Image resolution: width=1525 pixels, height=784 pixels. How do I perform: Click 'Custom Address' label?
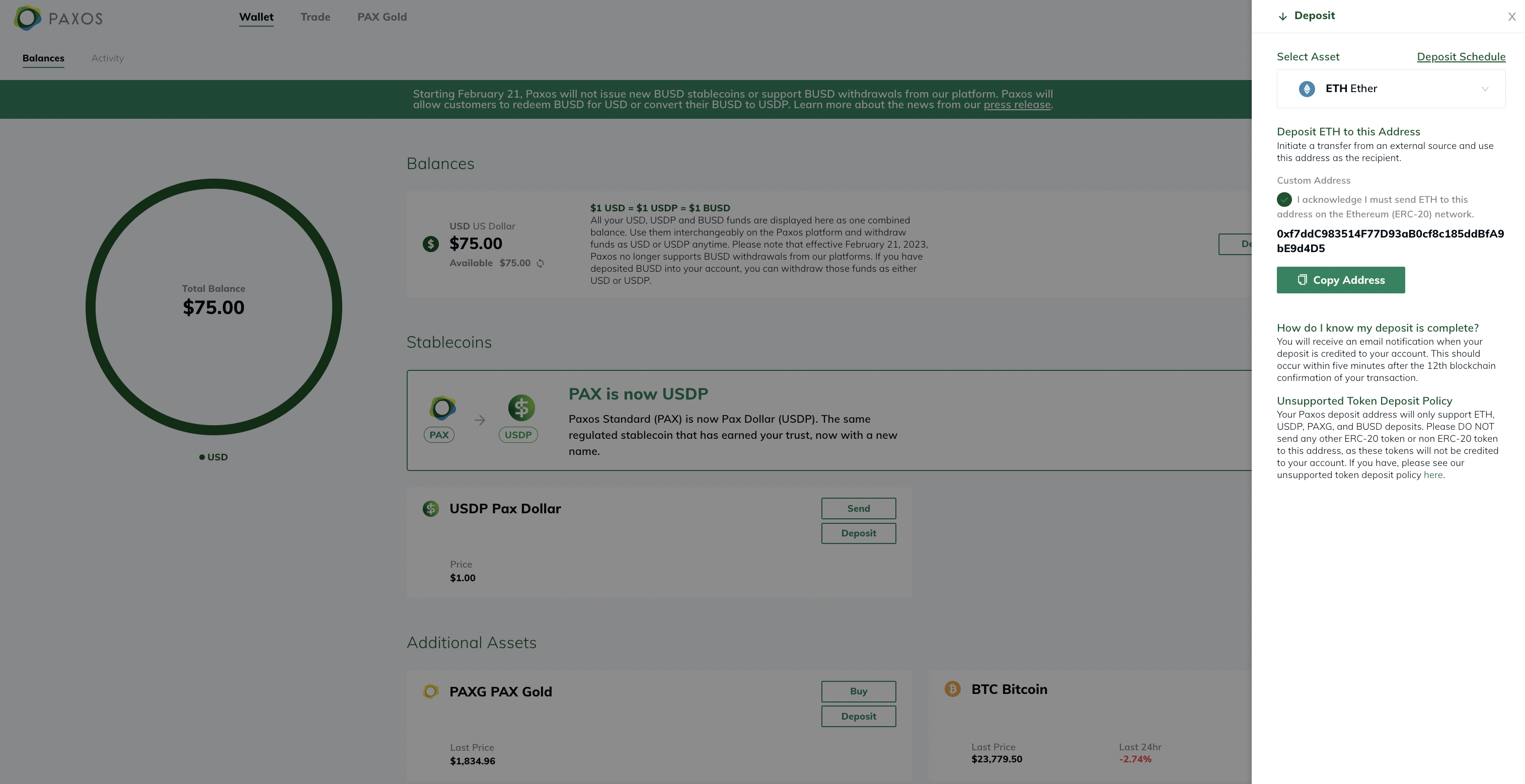(x=1313, y=181)
